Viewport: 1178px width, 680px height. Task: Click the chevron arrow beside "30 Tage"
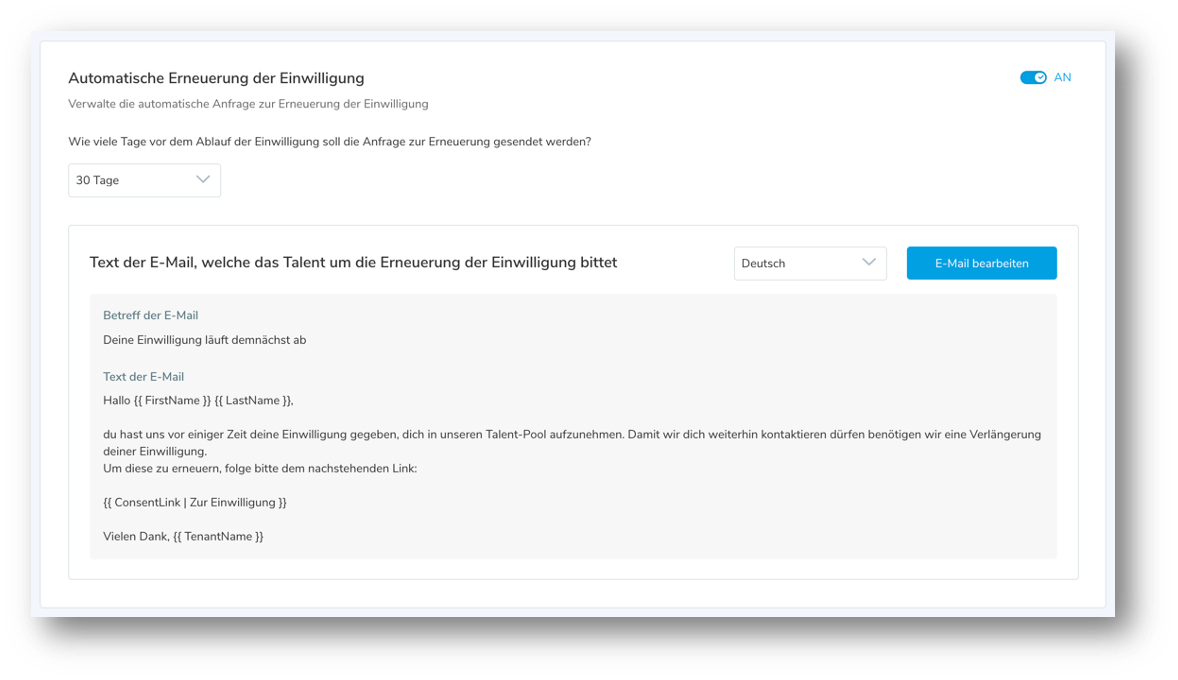pyautogui.click(x=203, y=180)
